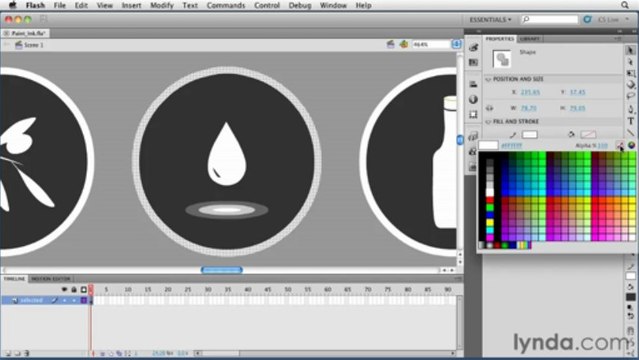Open the Window menu

click(333, 5)
